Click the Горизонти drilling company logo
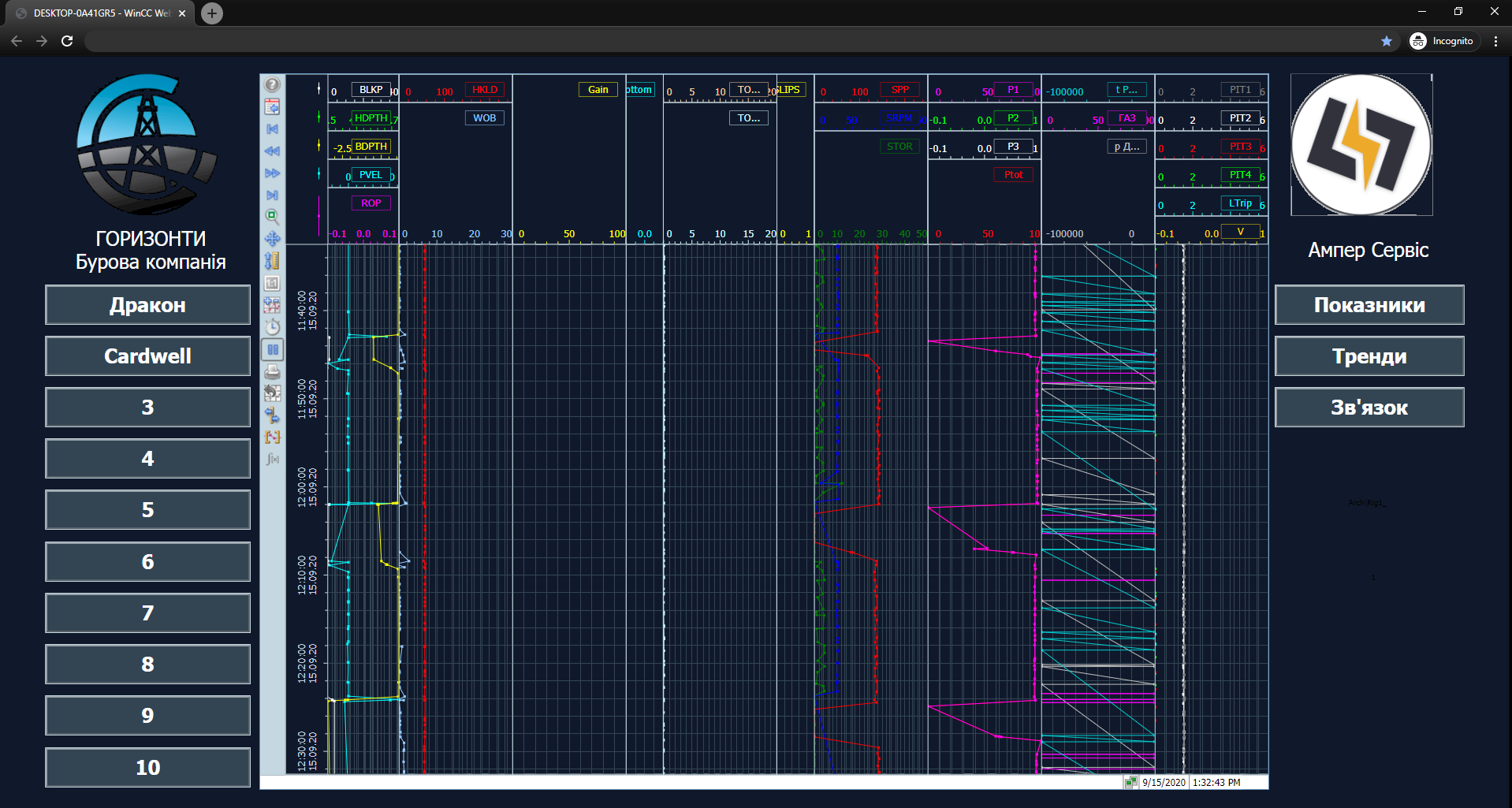Image resolution: width=1512 pixels, height=808 pixels. click(x=147, y=144)
